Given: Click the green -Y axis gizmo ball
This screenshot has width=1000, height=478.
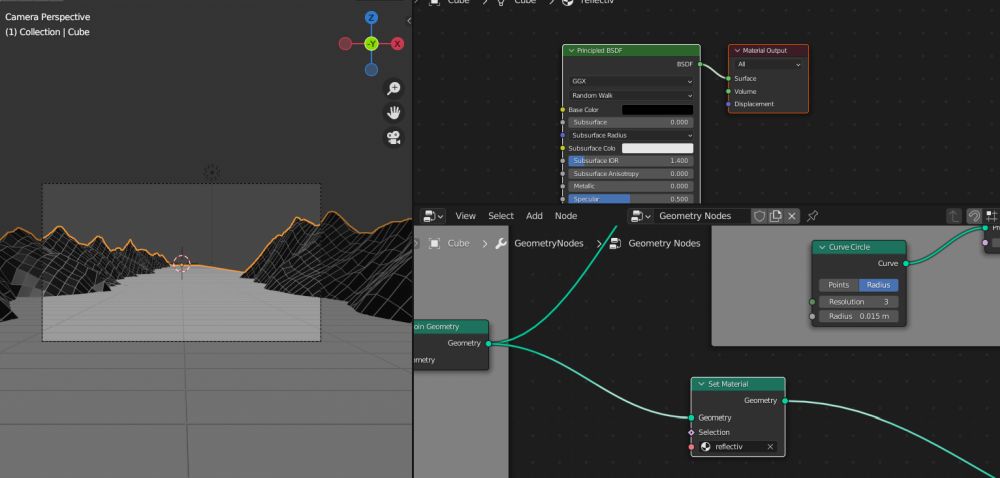Looking at the screenshot, I should coord(371,44).
